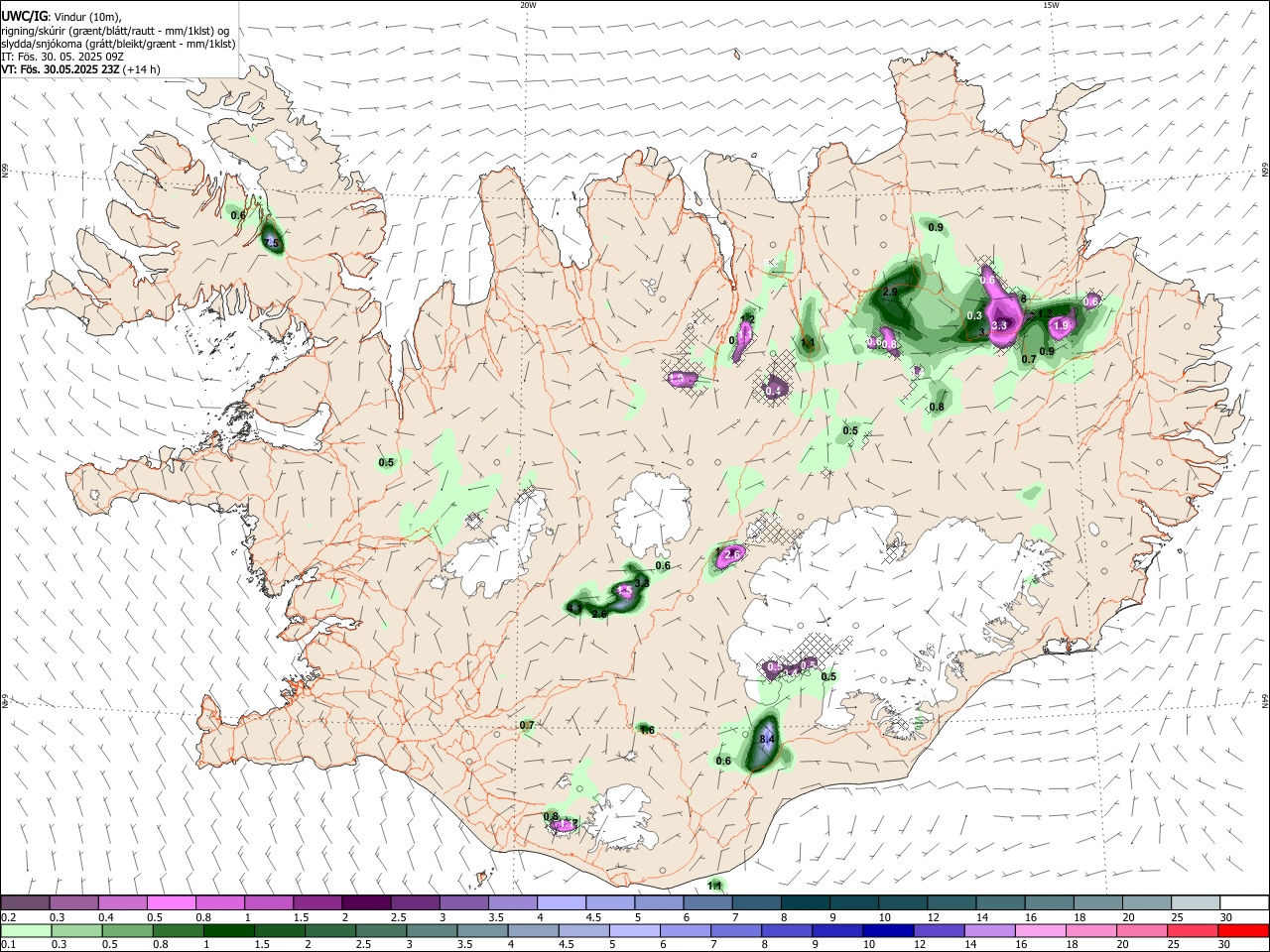The width and height of the screenshot is (1270, 952).
Task: Click the 0.5 value on the western peninsula
Action: coord(387,462)
